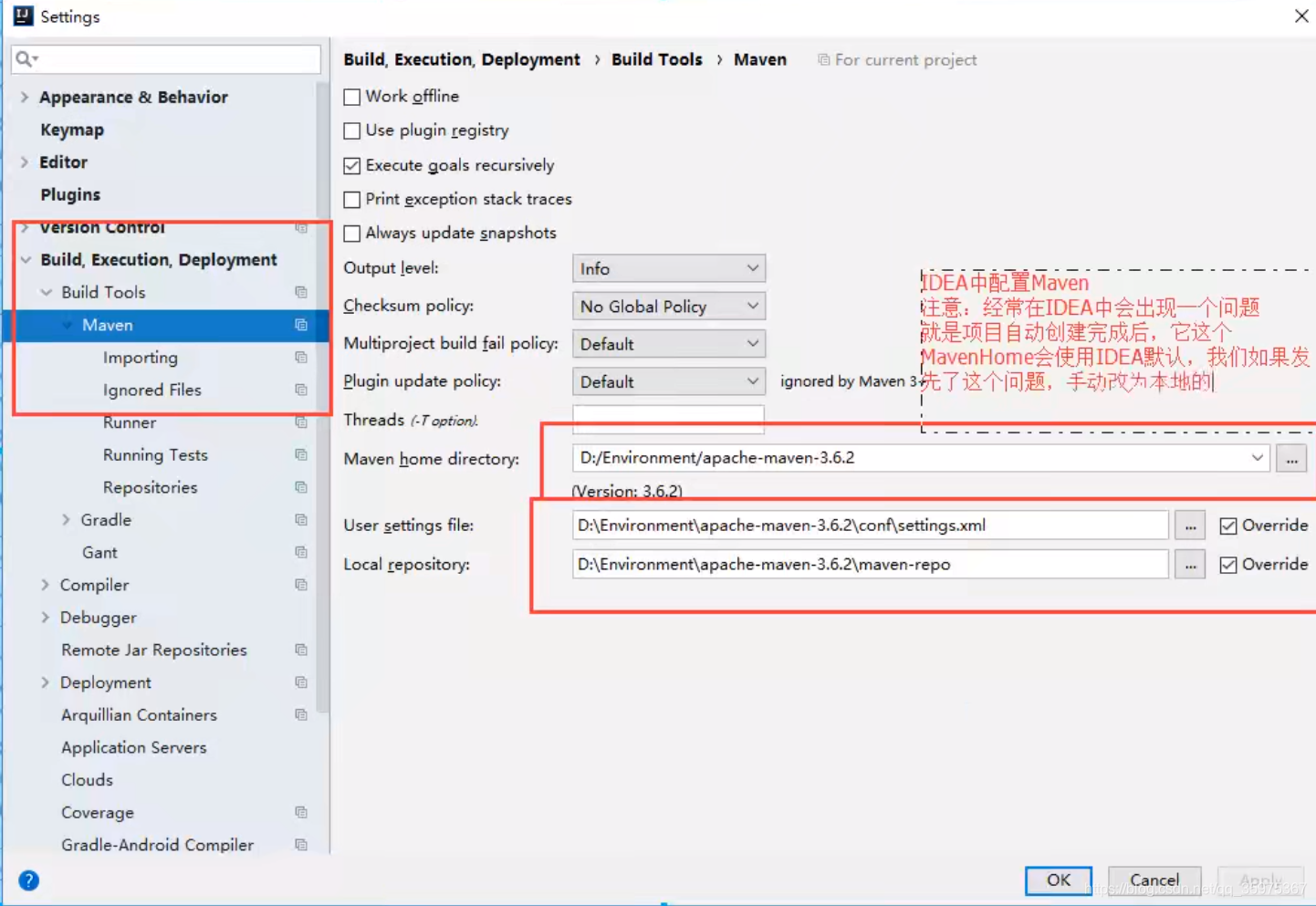The width and height of the screenshot is (1316, 906).
Task: Click project-level icon beside Importing
Action: (x=300, y=358)
